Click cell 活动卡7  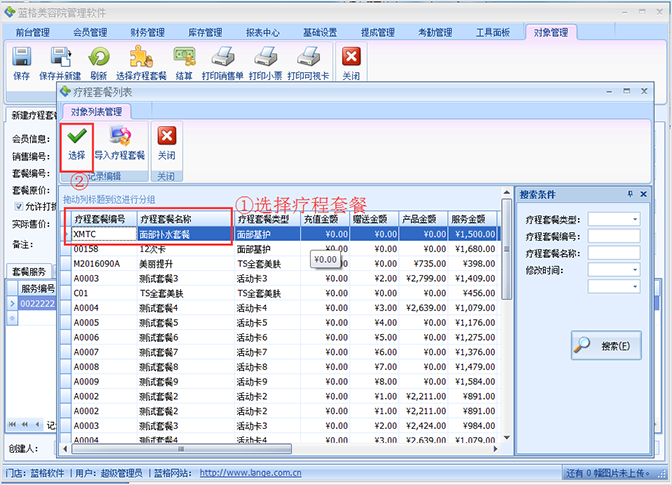[267, 352]
